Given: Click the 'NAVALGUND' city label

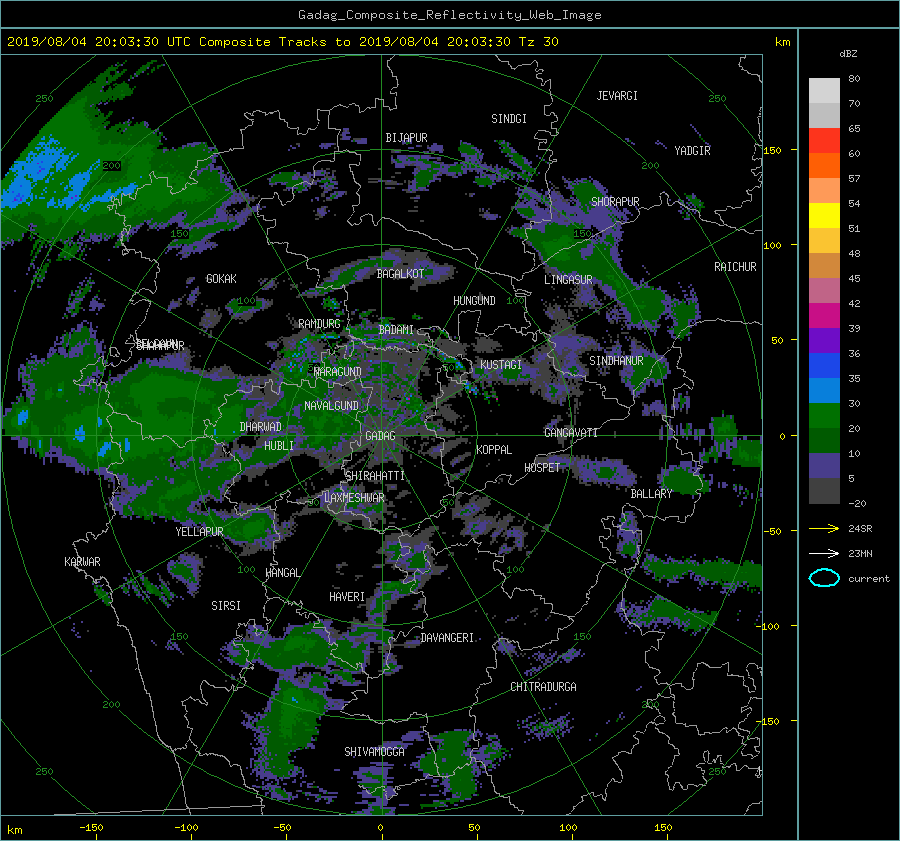Looking at the screenshot, I should tap(331, 406).
